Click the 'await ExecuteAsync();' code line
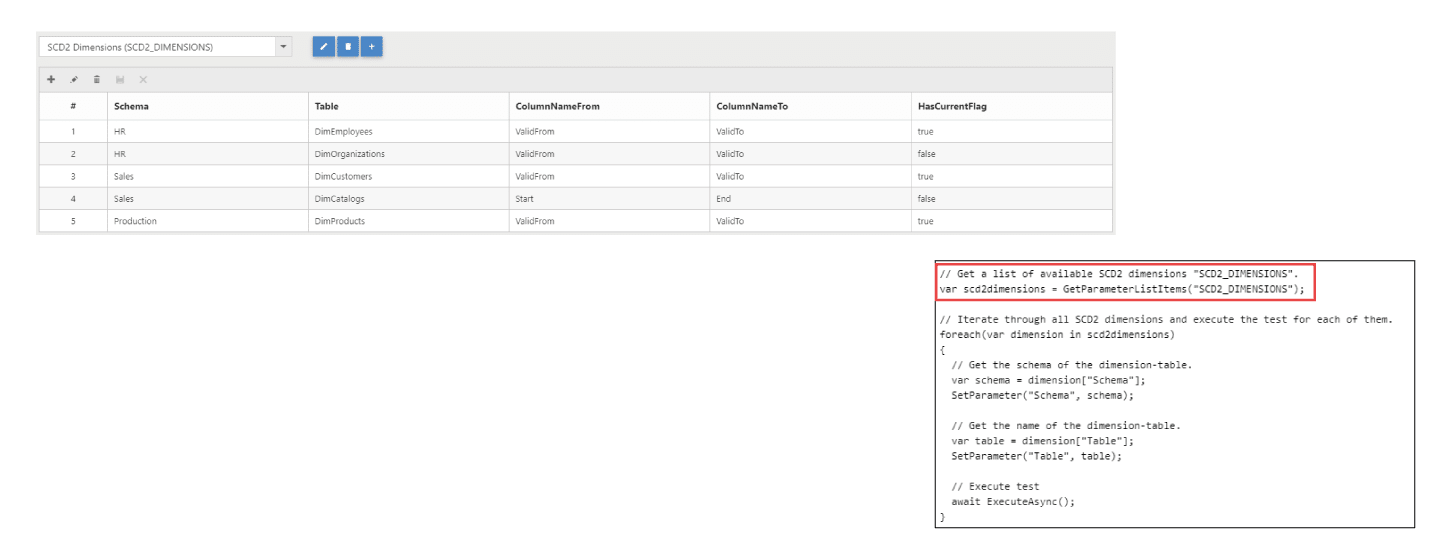This screenshot has height=559, width=1451. tap(1013, 502)
